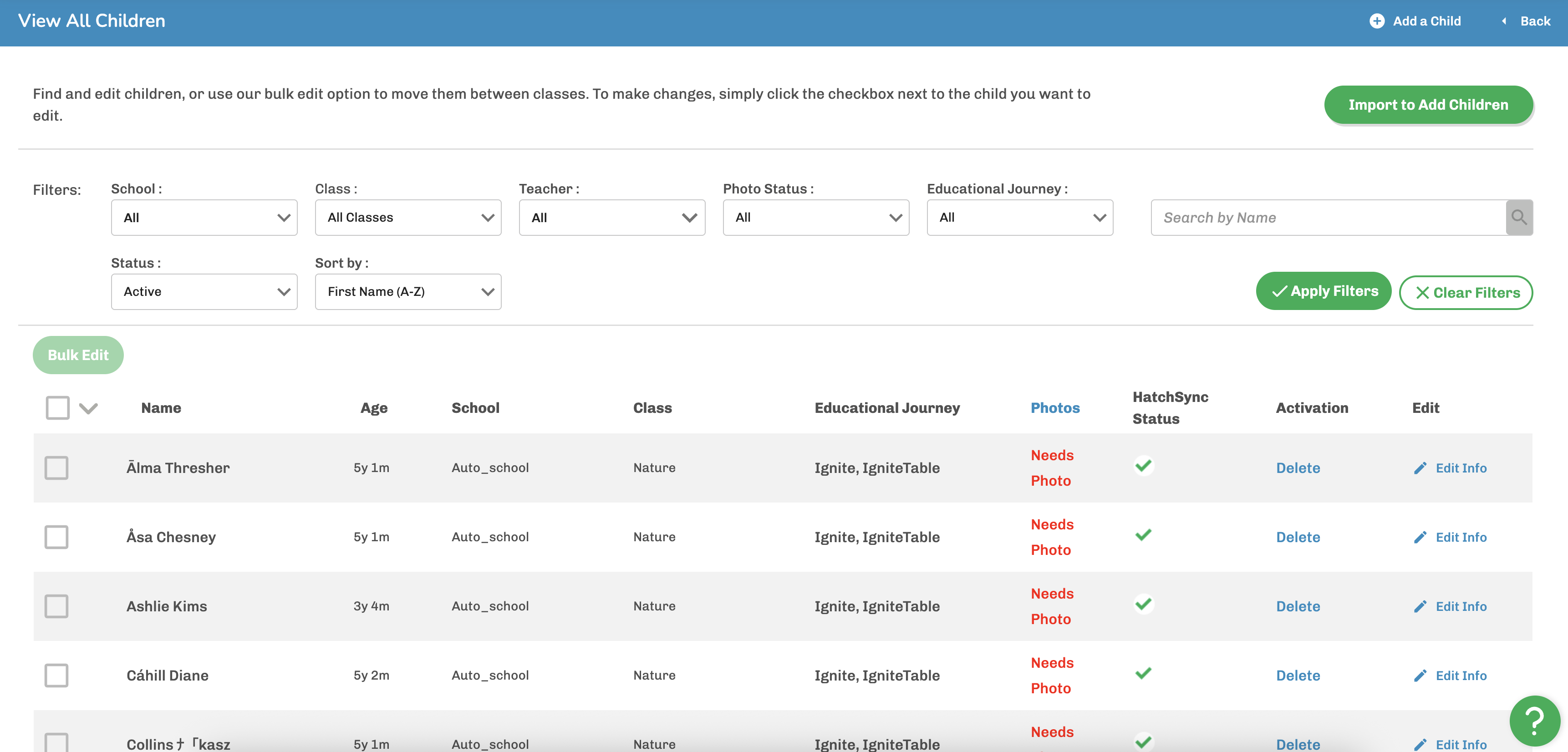
Task: Click Needs Photo for Ashlie Kims
Action: point(1052,607)
